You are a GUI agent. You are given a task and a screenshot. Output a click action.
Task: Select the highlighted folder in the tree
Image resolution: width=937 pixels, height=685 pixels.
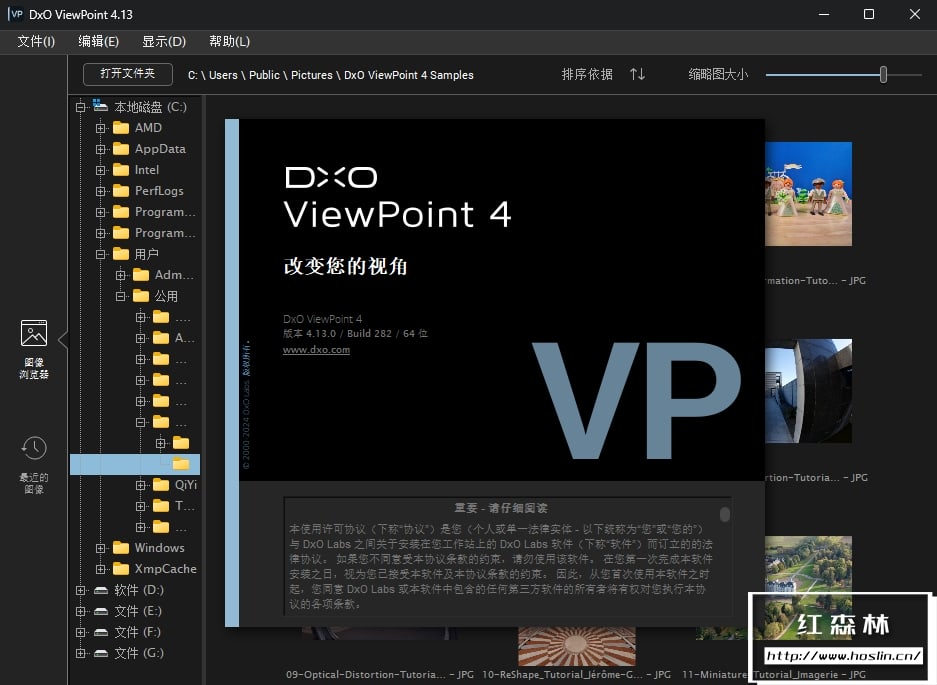coord(180,464)
